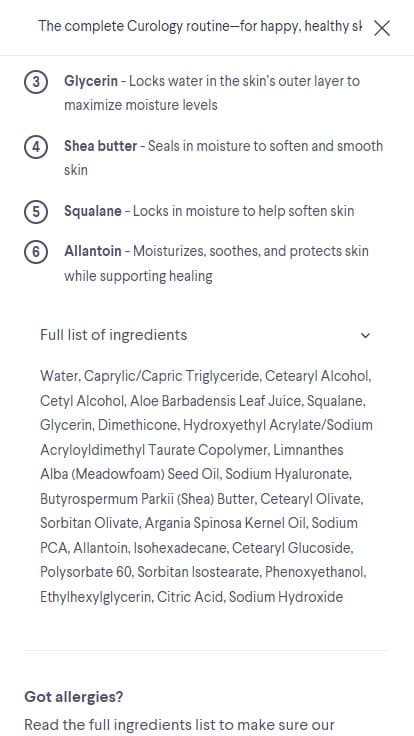Click the circled number 6 icon

point(36,252)
